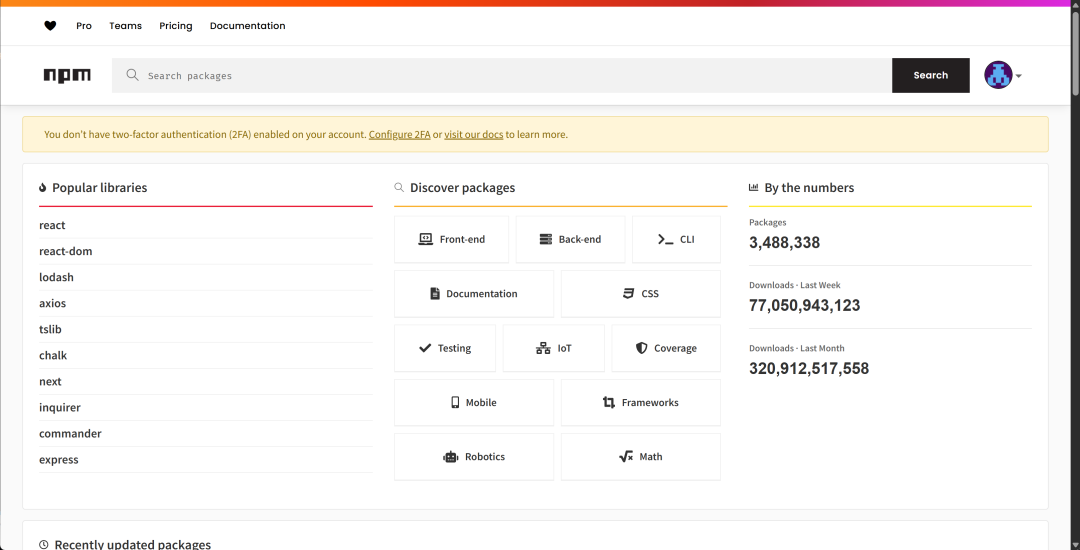Open the tslib library link
This screenshot has width=1080, height=550.
pyautogui.click(x=50, y=330)
